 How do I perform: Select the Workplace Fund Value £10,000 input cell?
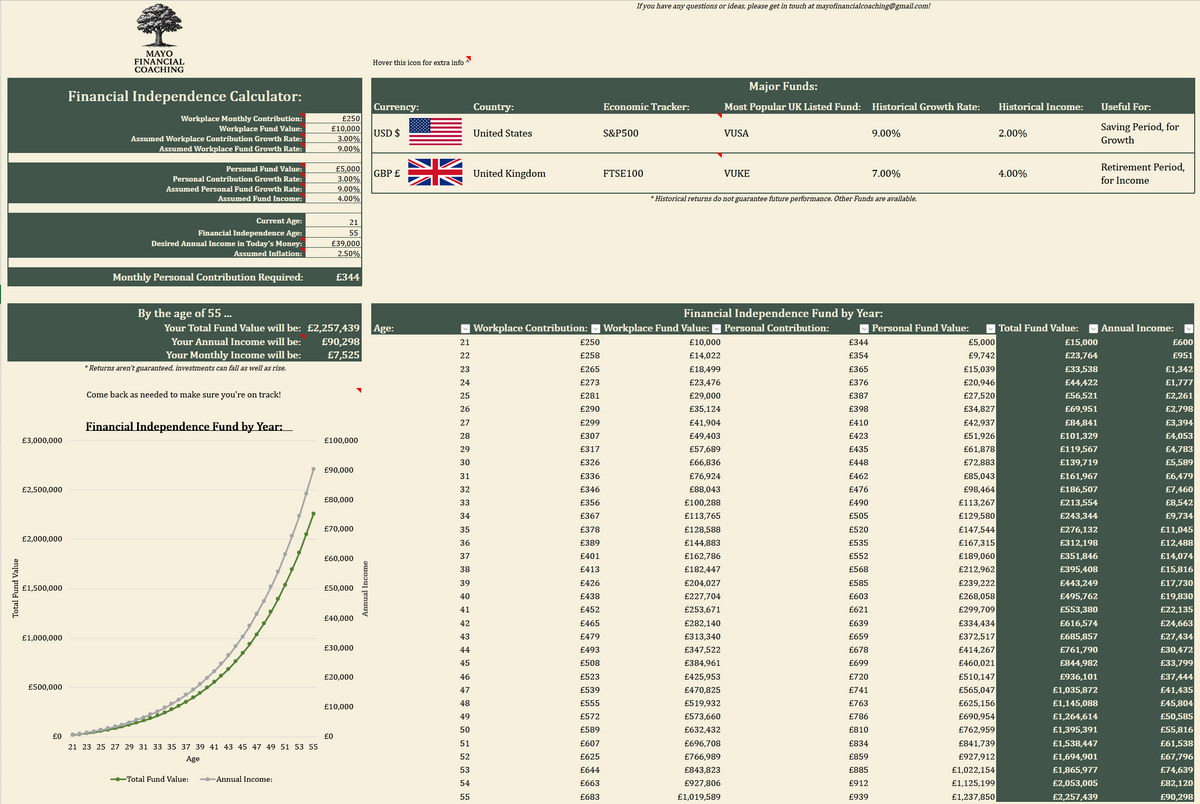pos(333,129)
